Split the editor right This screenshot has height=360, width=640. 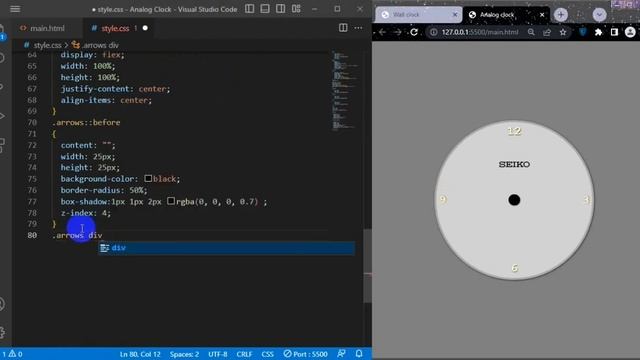tap(343, 28)
